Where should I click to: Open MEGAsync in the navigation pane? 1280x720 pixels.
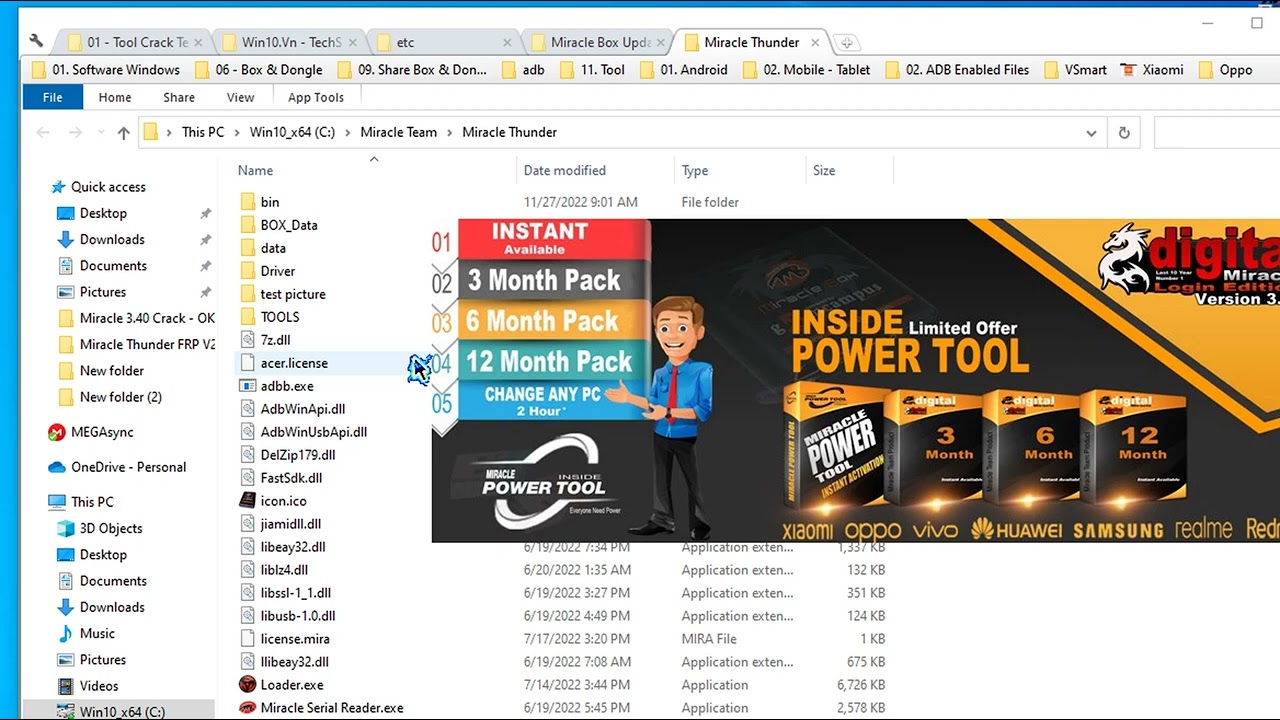point(101,432)
